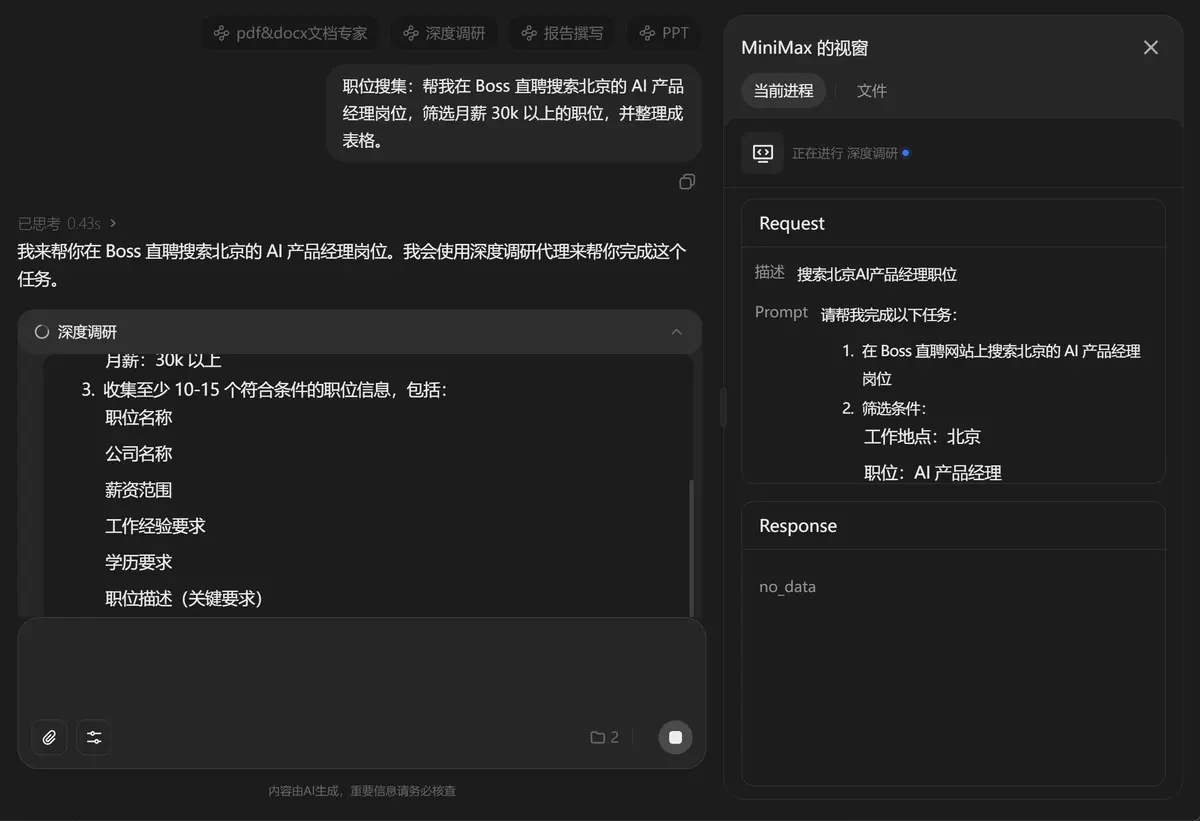Viewport: 1200px width, 821px height.
Task: Copy the user message with the copy icon
Action: pos(687,181)
